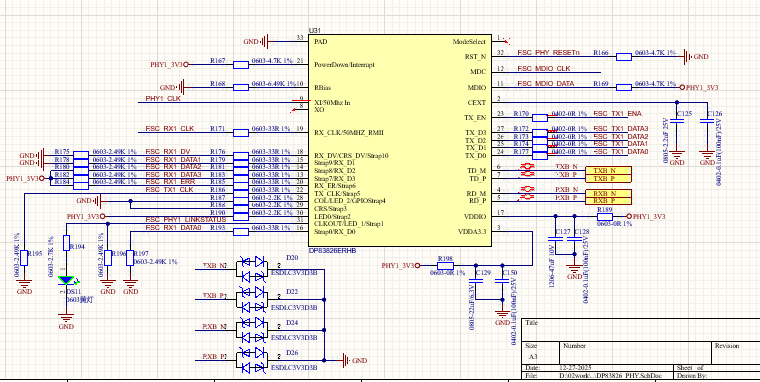760x382 pixels.
Task: Select the green LED DS11 symbol
Action: pyautogui.click(x=67, y=281)
